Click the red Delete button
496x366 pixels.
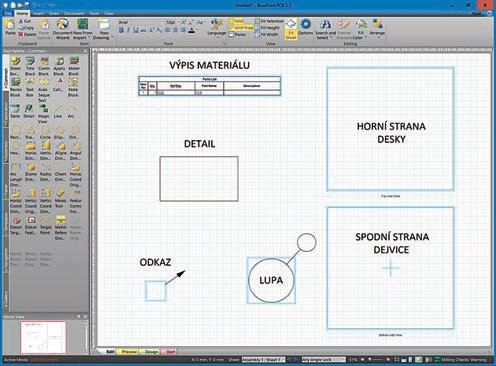[x=27, y=34]
